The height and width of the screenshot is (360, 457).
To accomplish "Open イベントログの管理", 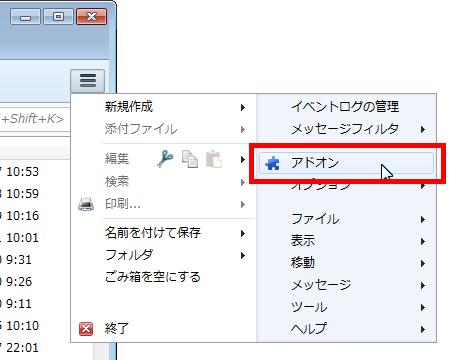I will click(345, 107).
